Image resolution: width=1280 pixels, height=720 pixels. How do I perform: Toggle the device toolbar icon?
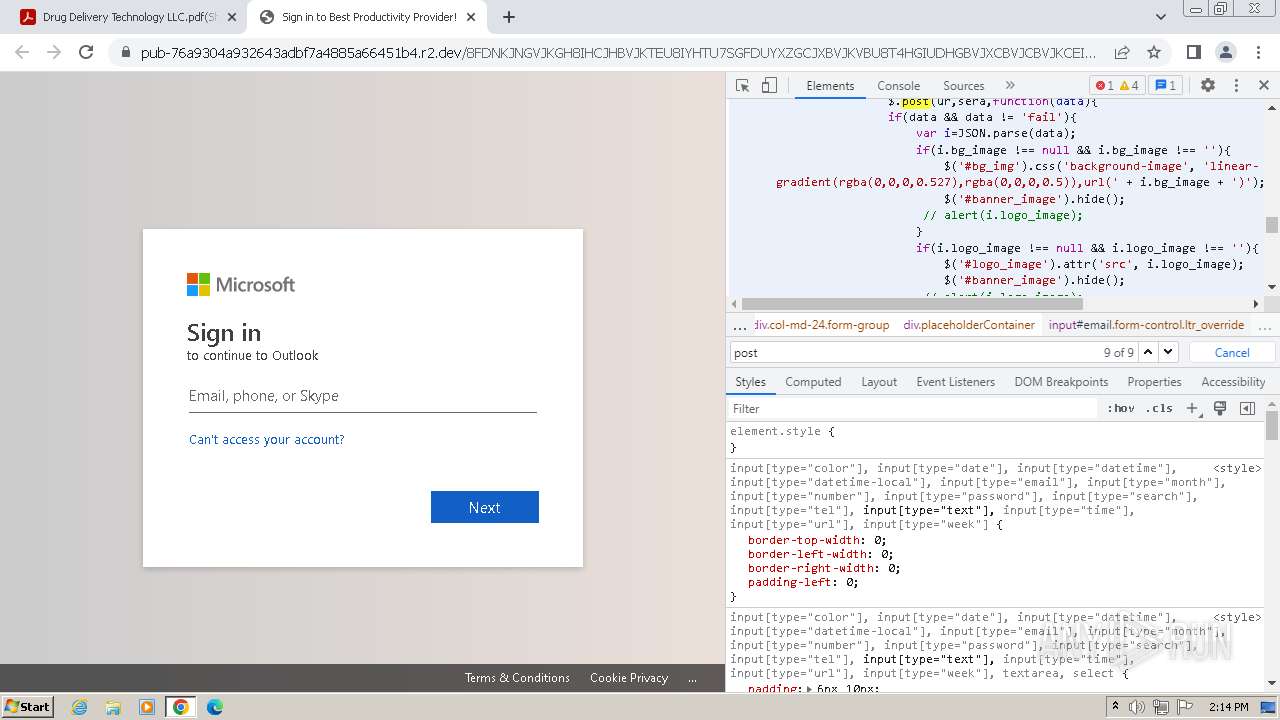point(769,86)
